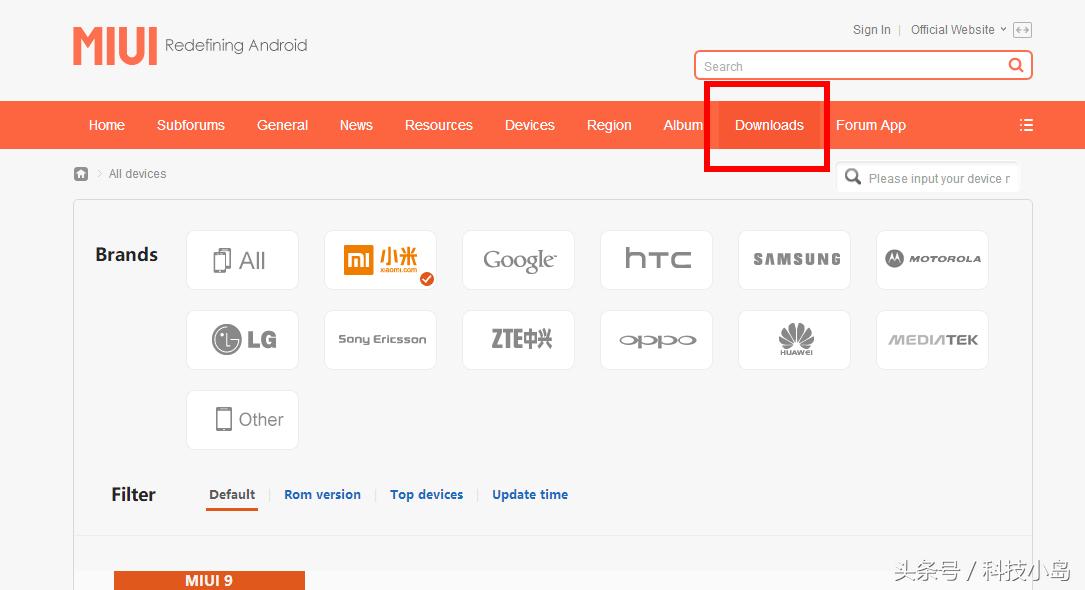Open the General nav item
The height and width of the screenshot is (590, 1085).
282,125
